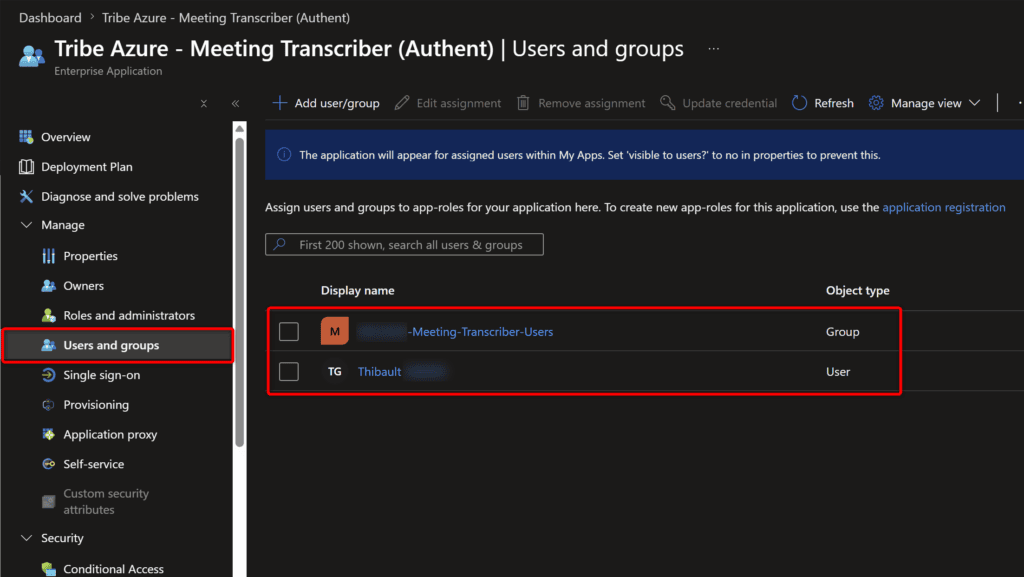The width and height of the screenshot is (1024, 577).
Task: Click the key icon for Update credential
Action: click(x=667, y=103)
